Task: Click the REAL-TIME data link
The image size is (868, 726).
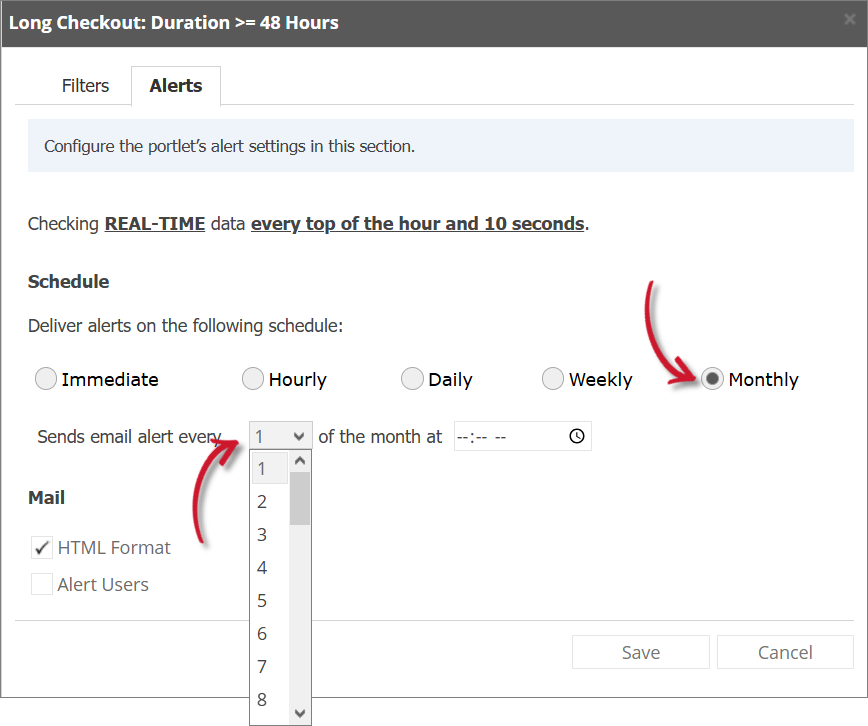Action: 154,224
